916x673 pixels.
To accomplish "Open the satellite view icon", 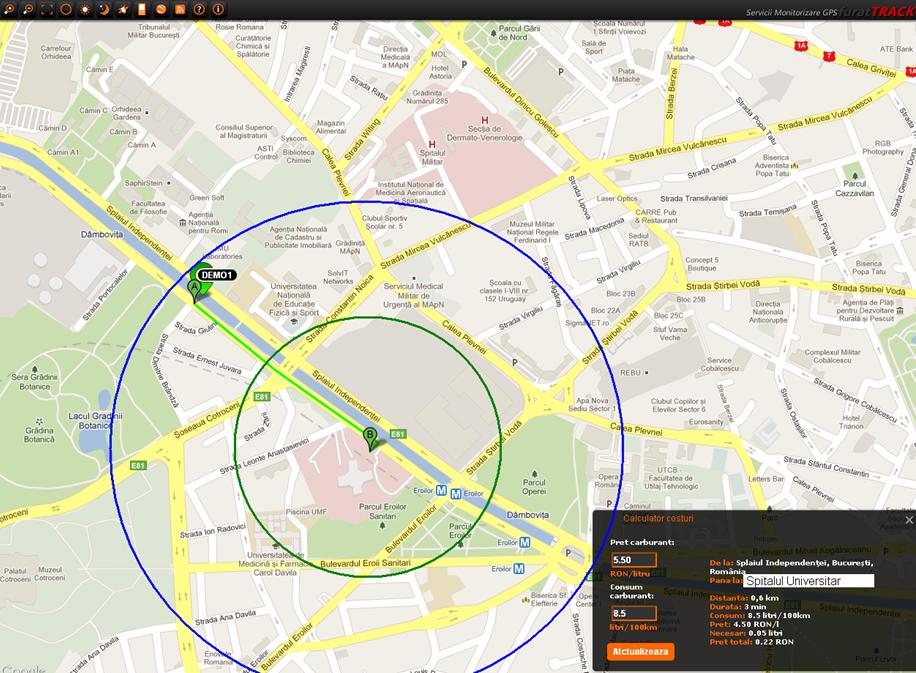I will (x=123, y=9).
